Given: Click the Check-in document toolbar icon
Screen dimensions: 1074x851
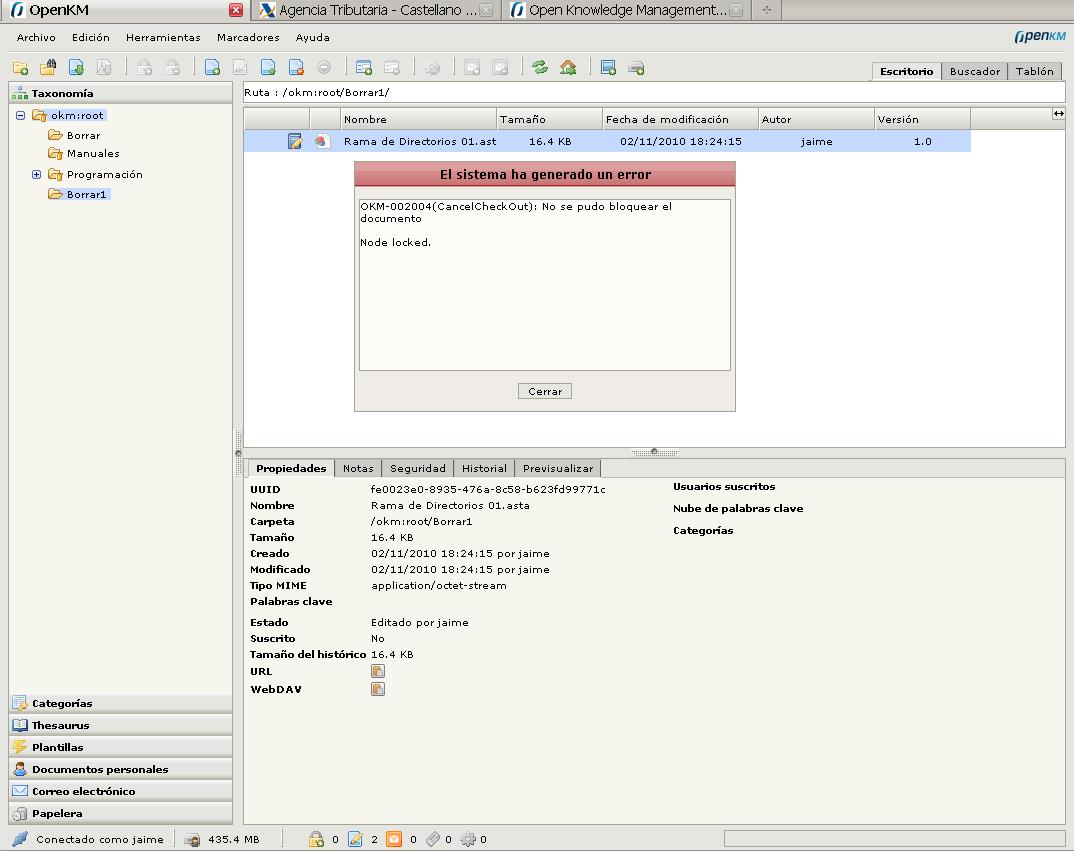Looking at the screenshot, I should pyautogui.click(x=268, y=67).
